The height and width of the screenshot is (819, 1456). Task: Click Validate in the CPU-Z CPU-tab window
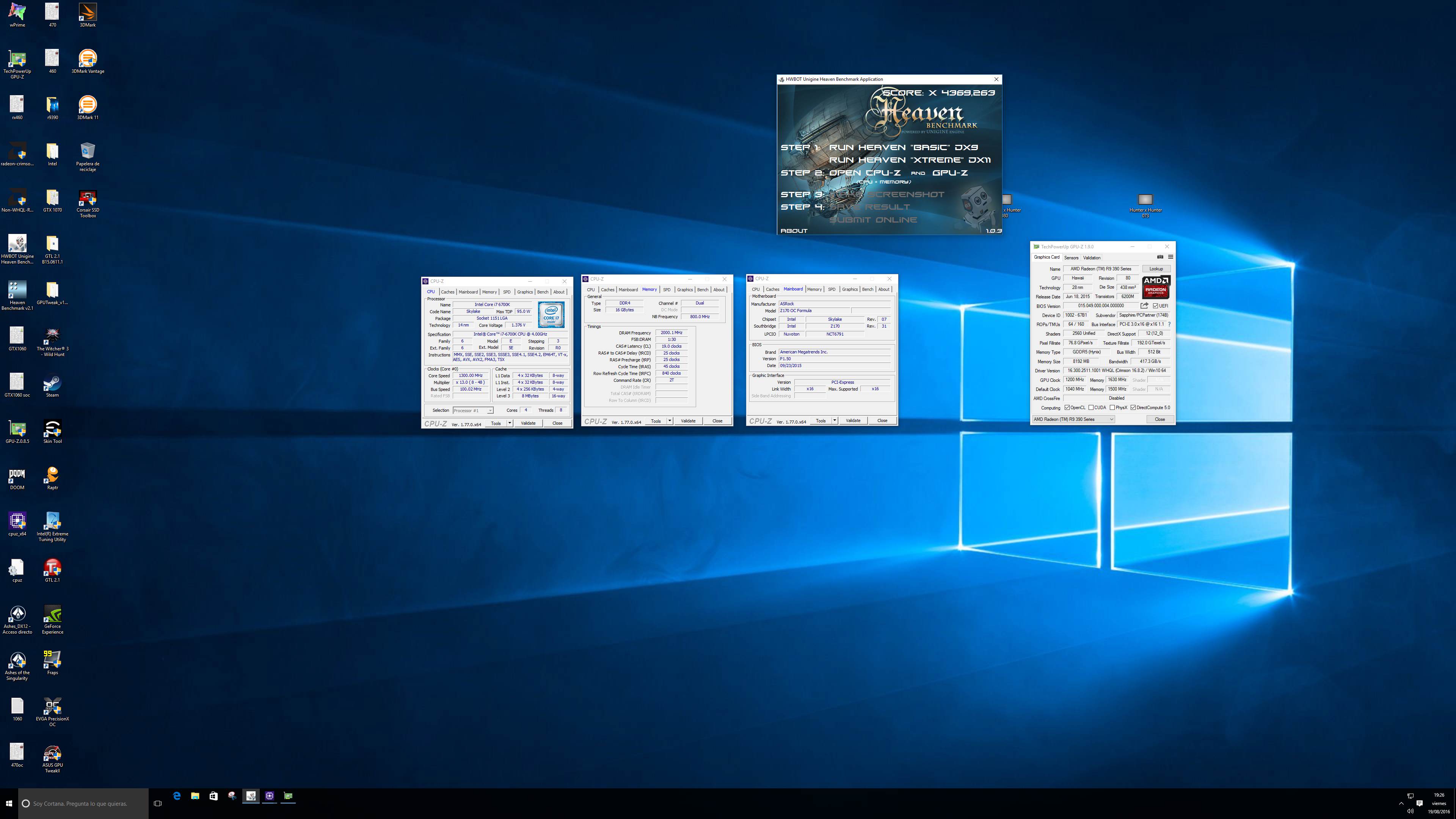528,423
